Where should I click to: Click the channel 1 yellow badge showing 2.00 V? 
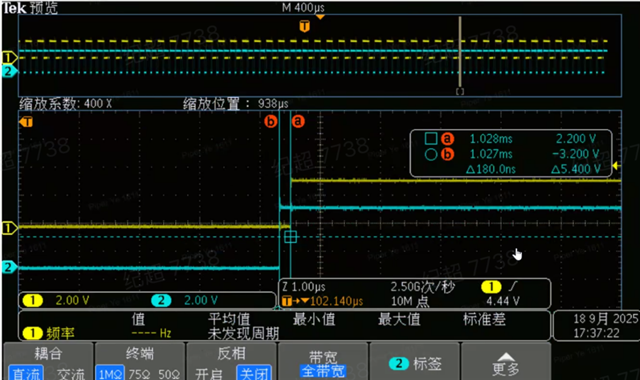pos(33,301)
